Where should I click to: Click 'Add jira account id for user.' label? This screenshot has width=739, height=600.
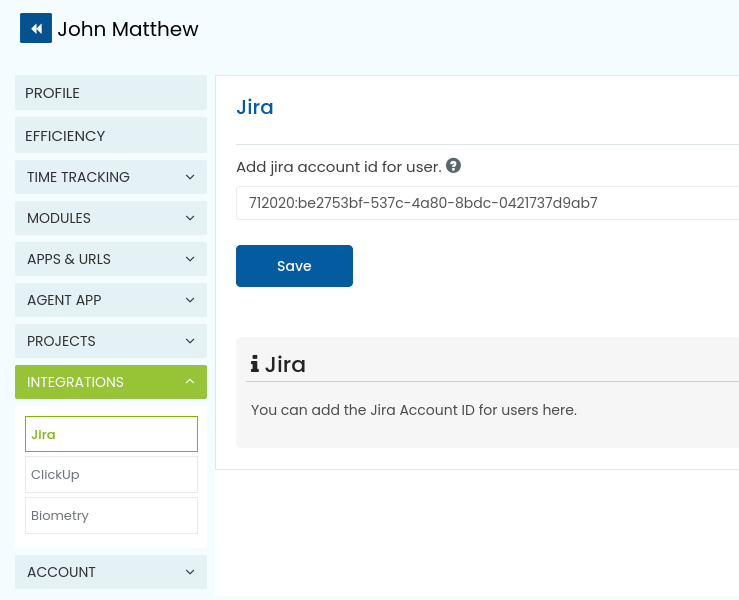[x=339, y=167]
